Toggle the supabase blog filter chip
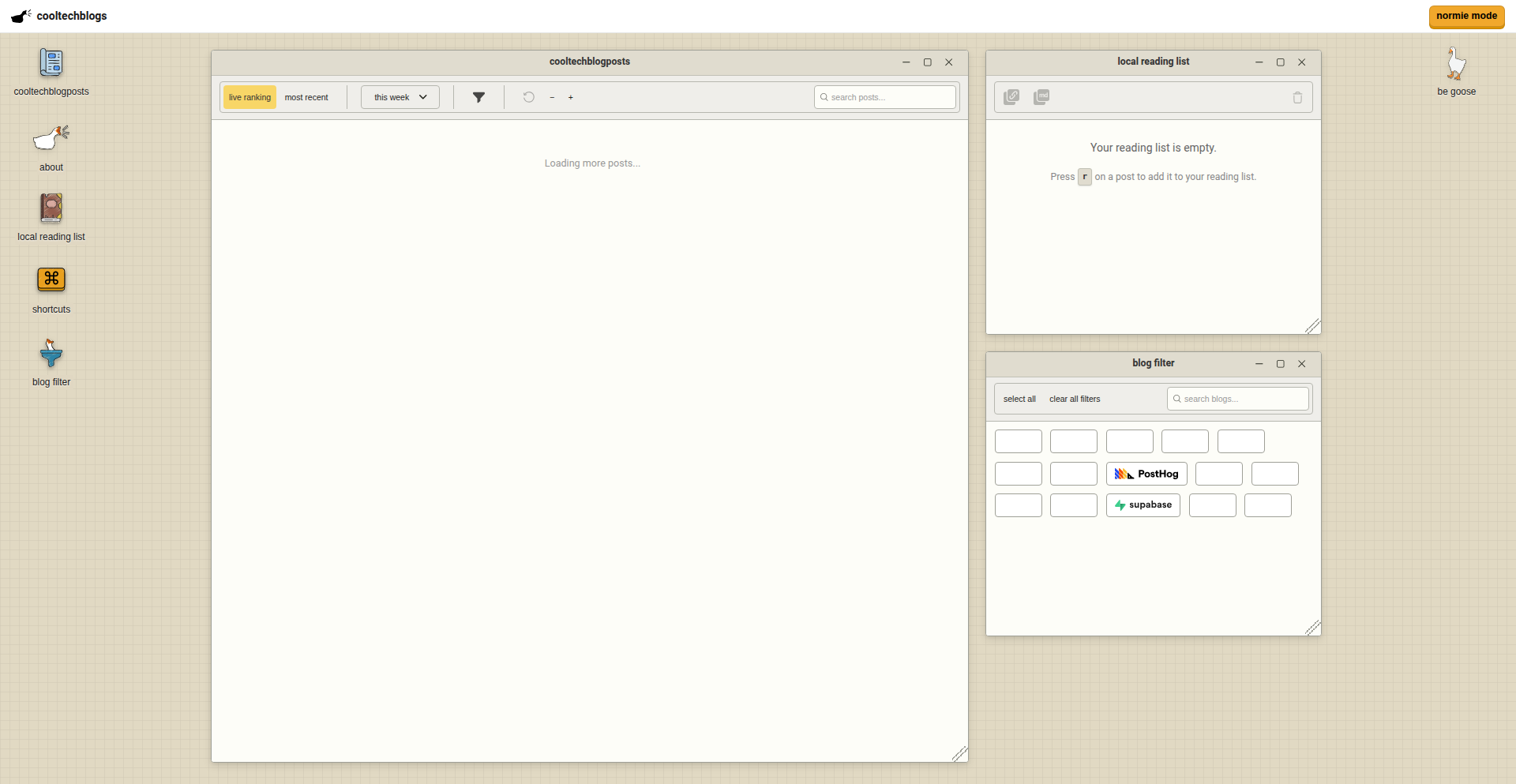The image size is (1516, 784). (x=1143, y=505)
